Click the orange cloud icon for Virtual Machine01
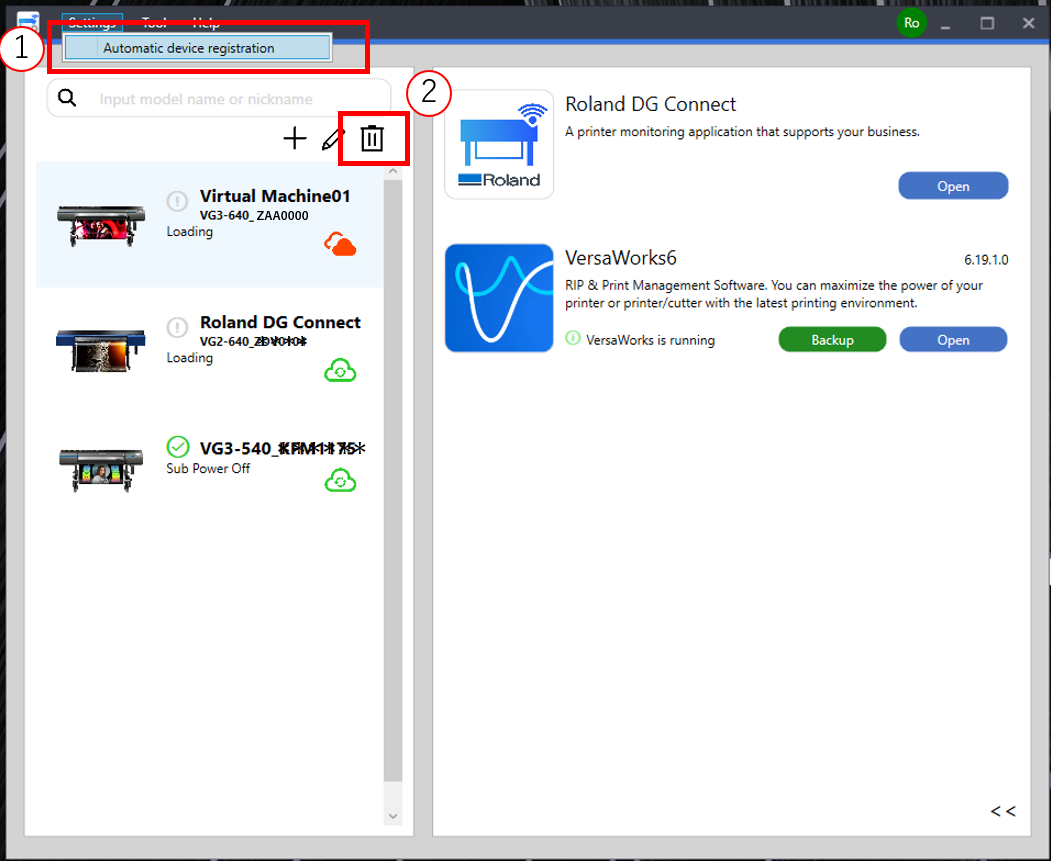 tap(341, 245)
